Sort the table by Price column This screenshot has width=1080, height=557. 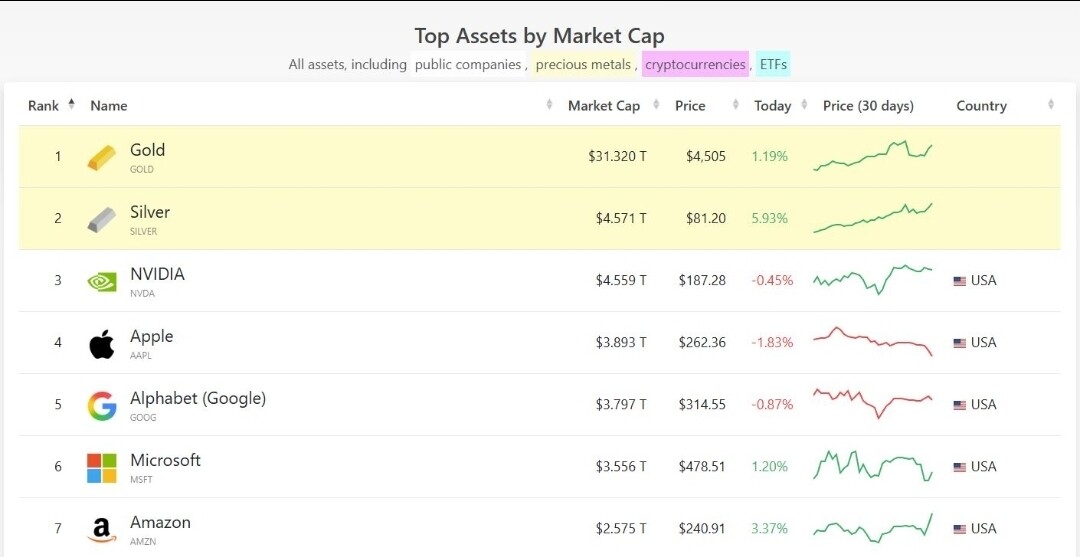690,106
